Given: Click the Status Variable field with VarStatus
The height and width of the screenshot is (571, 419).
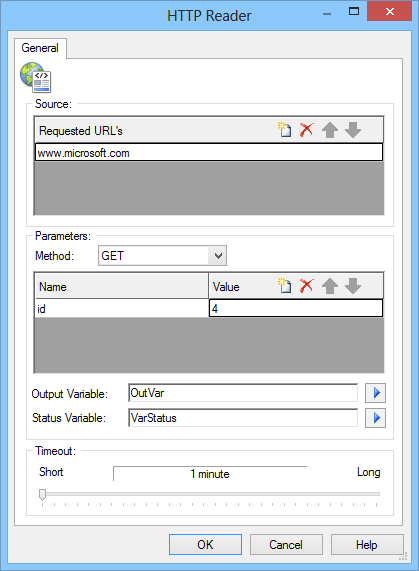Looking at the screenshot, I should tap(243, 418).
